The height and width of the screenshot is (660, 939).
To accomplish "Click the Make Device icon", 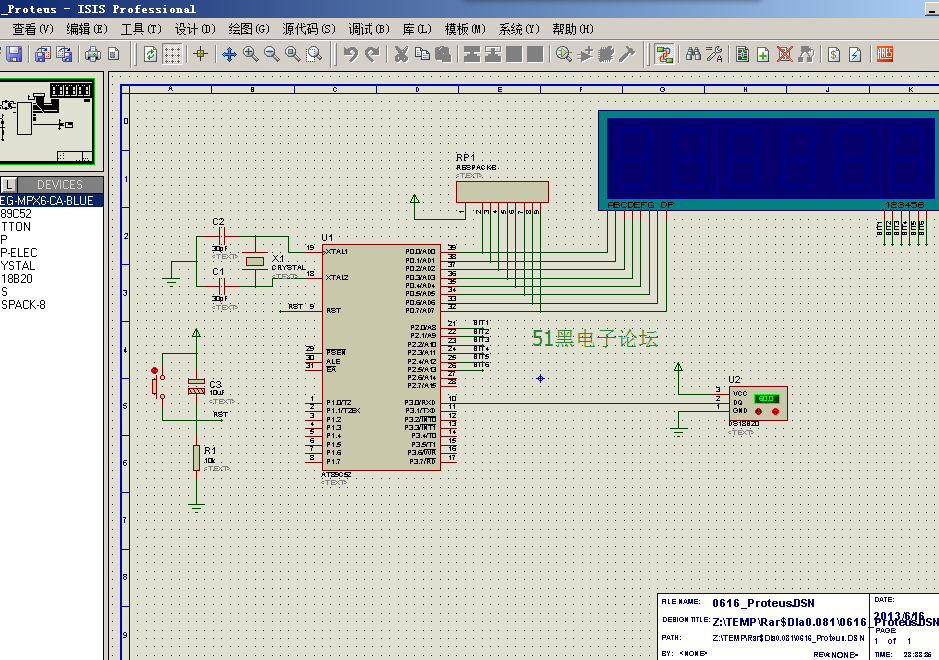I will point(585,55).
